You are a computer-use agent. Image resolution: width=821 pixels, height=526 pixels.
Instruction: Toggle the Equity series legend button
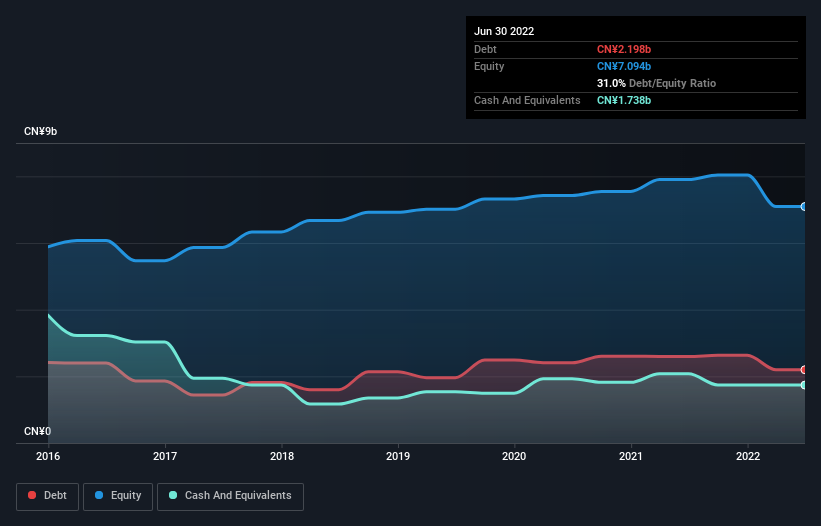pyautogui.click(x=118, y=496)
